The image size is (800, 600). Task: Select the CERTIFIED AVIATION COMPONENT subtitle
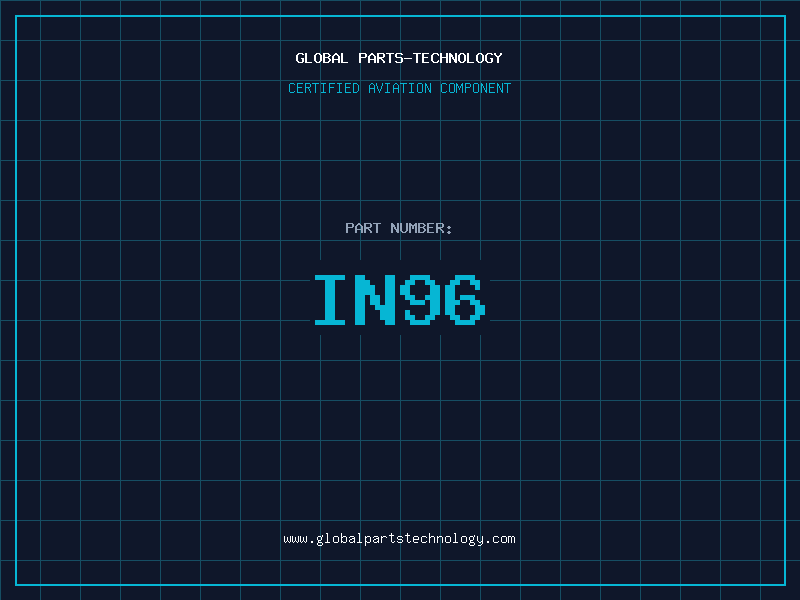point(399,88)
